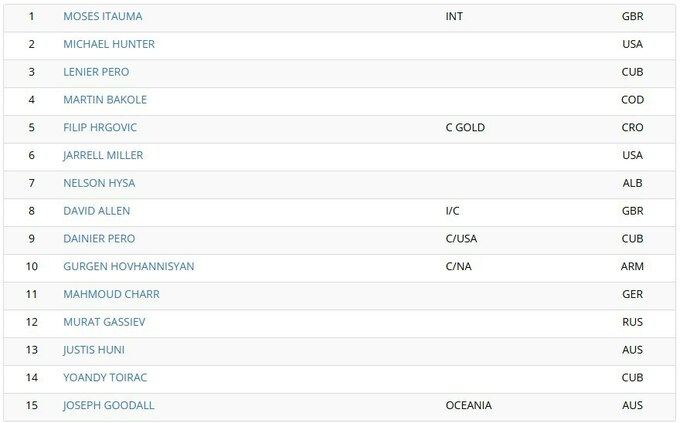View the Nelson Hysa link
This screenshot has width=680, height=423.
[x=99, y=183]
